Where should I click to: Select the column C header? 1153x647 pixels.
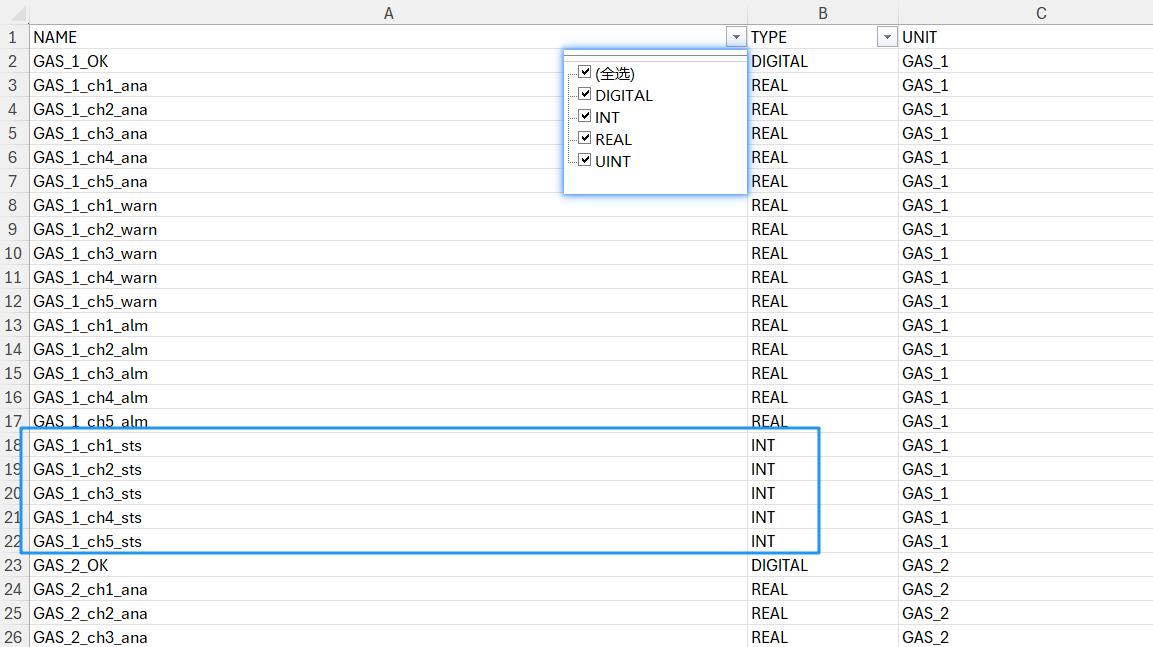click(x=1040, y=12)
